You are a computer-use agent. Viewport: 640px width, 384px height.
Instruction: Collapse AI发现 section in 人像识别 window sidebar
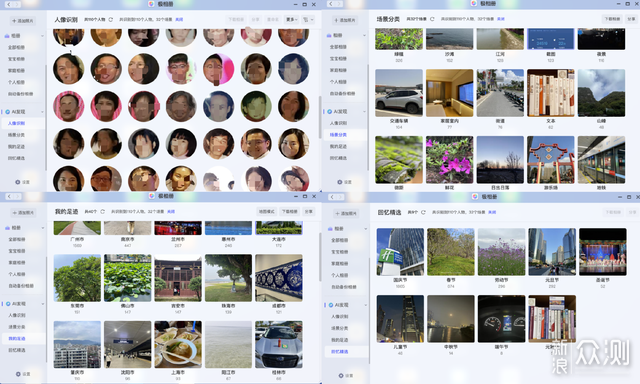pyautogui.click(x=42, y=111)
